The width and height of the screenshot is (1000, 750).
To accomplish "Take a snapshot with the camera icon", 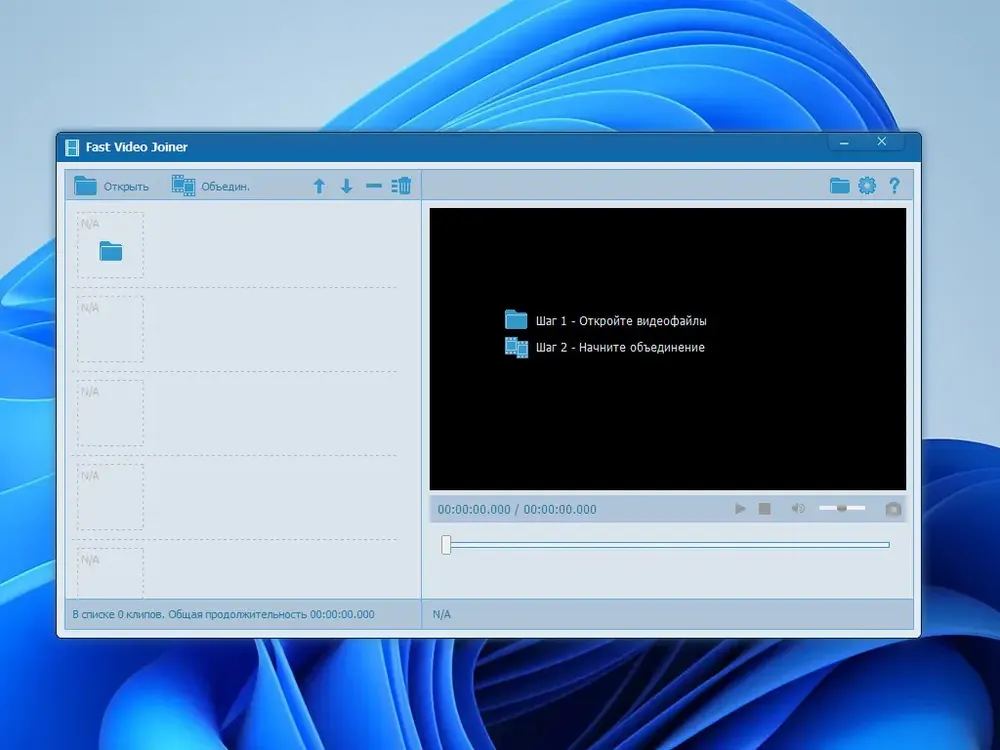I will click(x=893, y=509).
